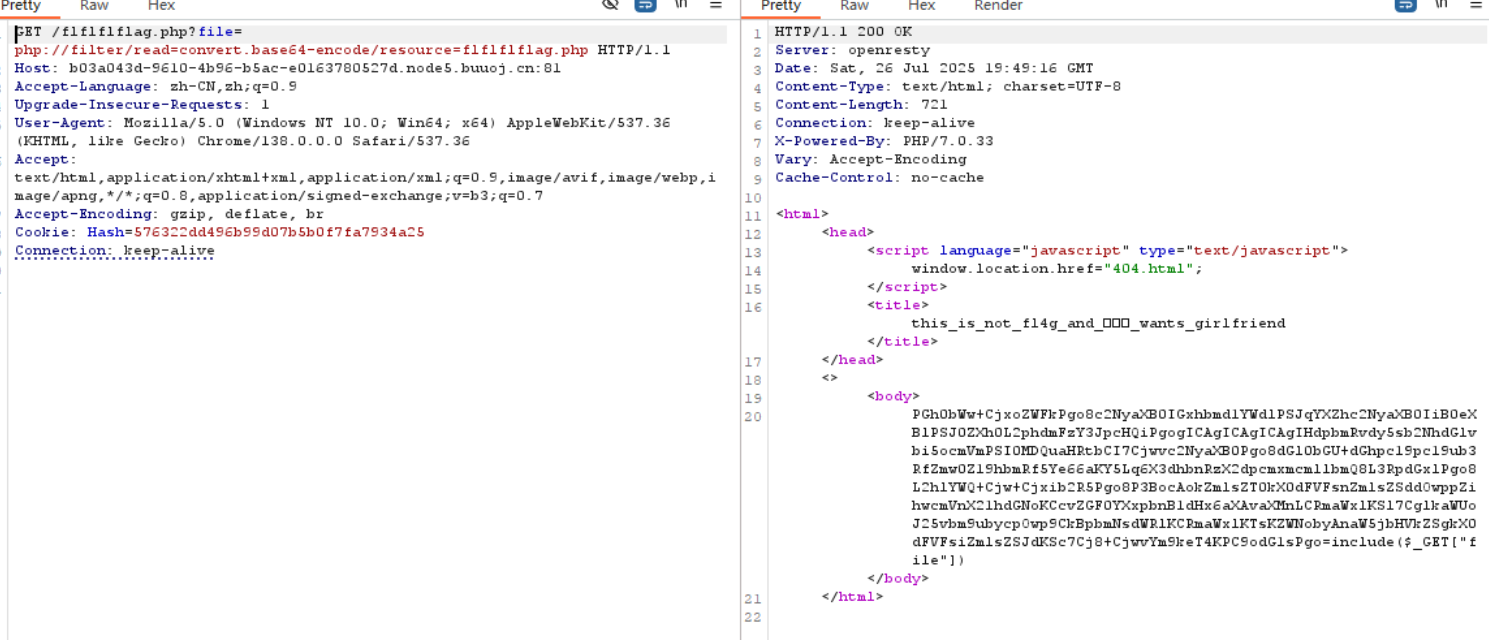Toggle non-printable \n icon in response pane
Viewport: 1489px width, 640px height.
tap(1441, 5)
